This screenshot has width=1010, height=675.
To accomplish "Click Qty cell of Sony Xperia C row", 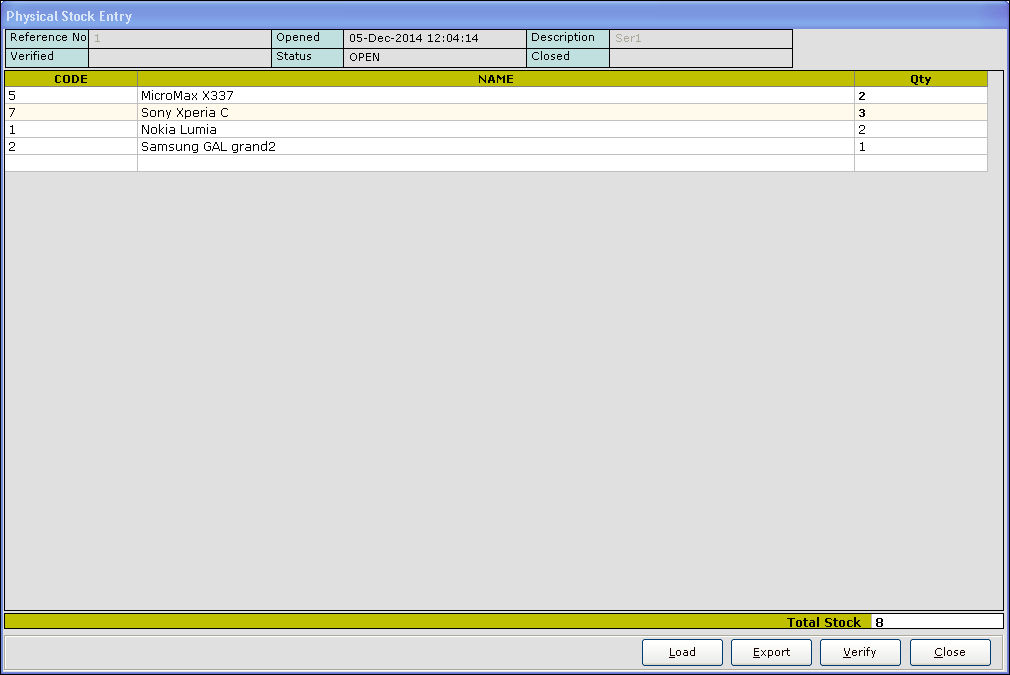I will pos(920,113).
